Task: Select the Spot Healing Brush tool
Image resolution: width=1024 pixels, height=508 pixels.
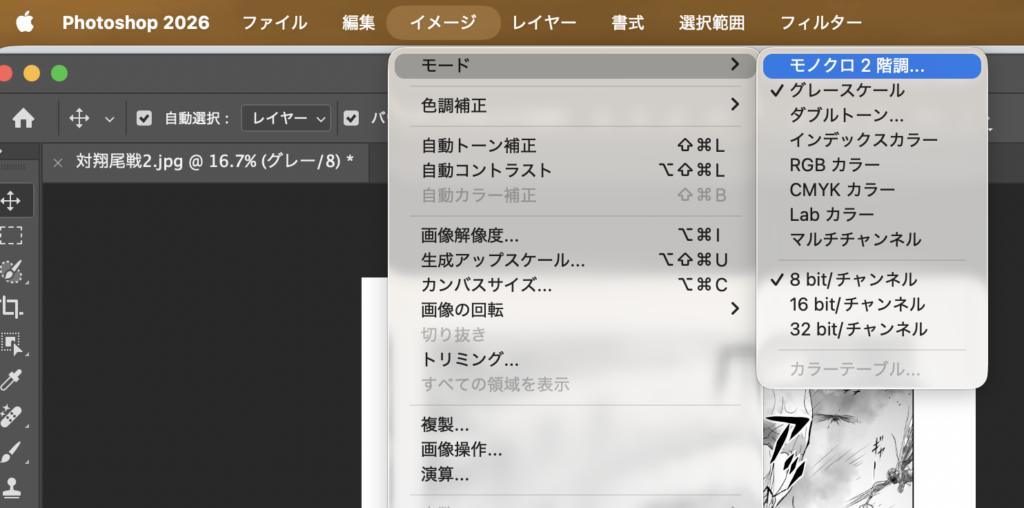Action: coord(12,415)
